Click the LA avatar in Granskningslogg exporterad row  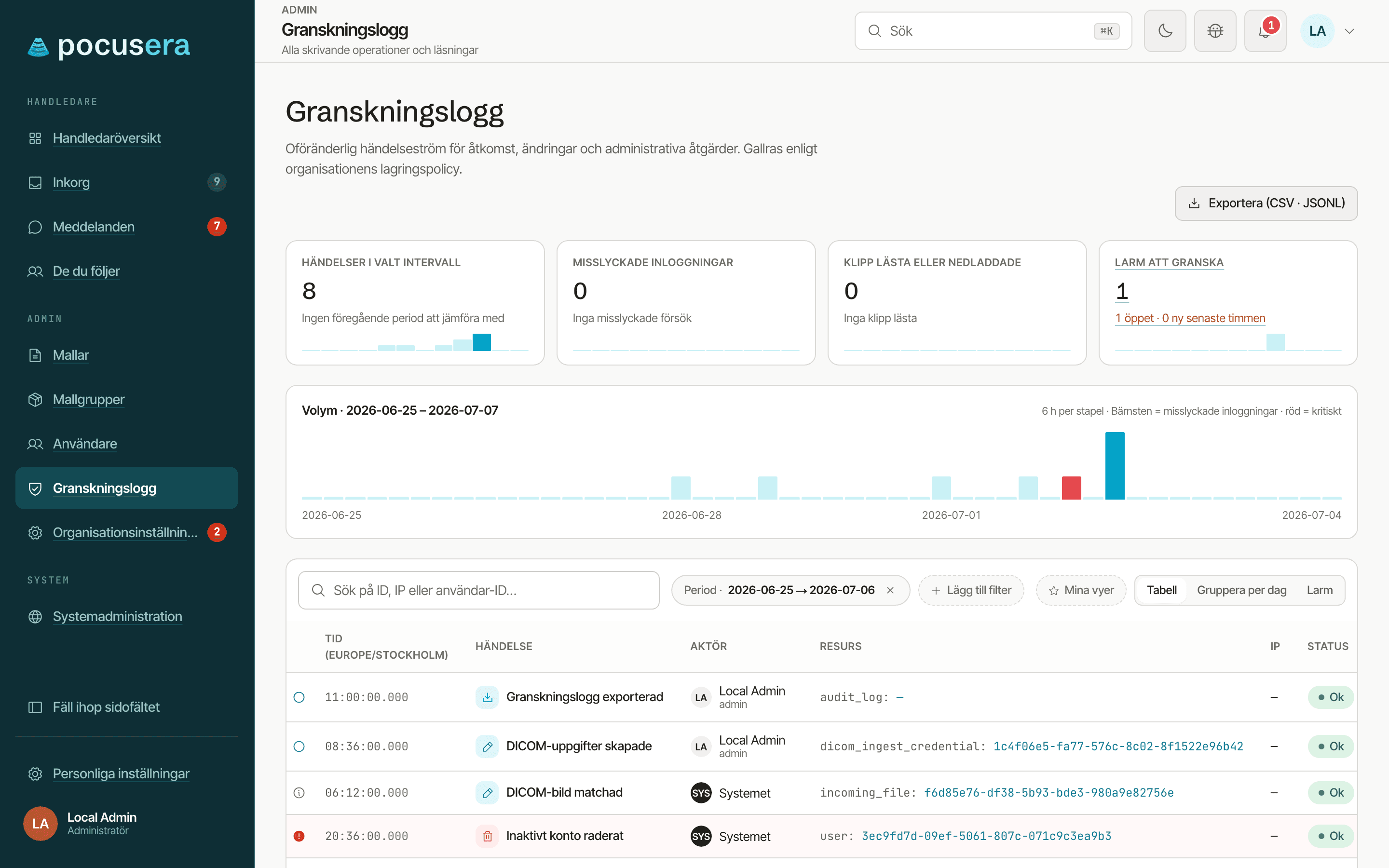click(x=701, y=697)
